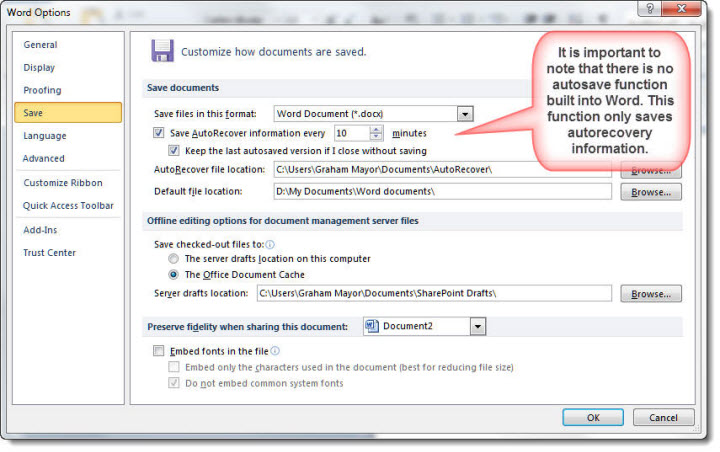Click the Word Options window title
Screen dimensions: 720x452
click(39, 12)
